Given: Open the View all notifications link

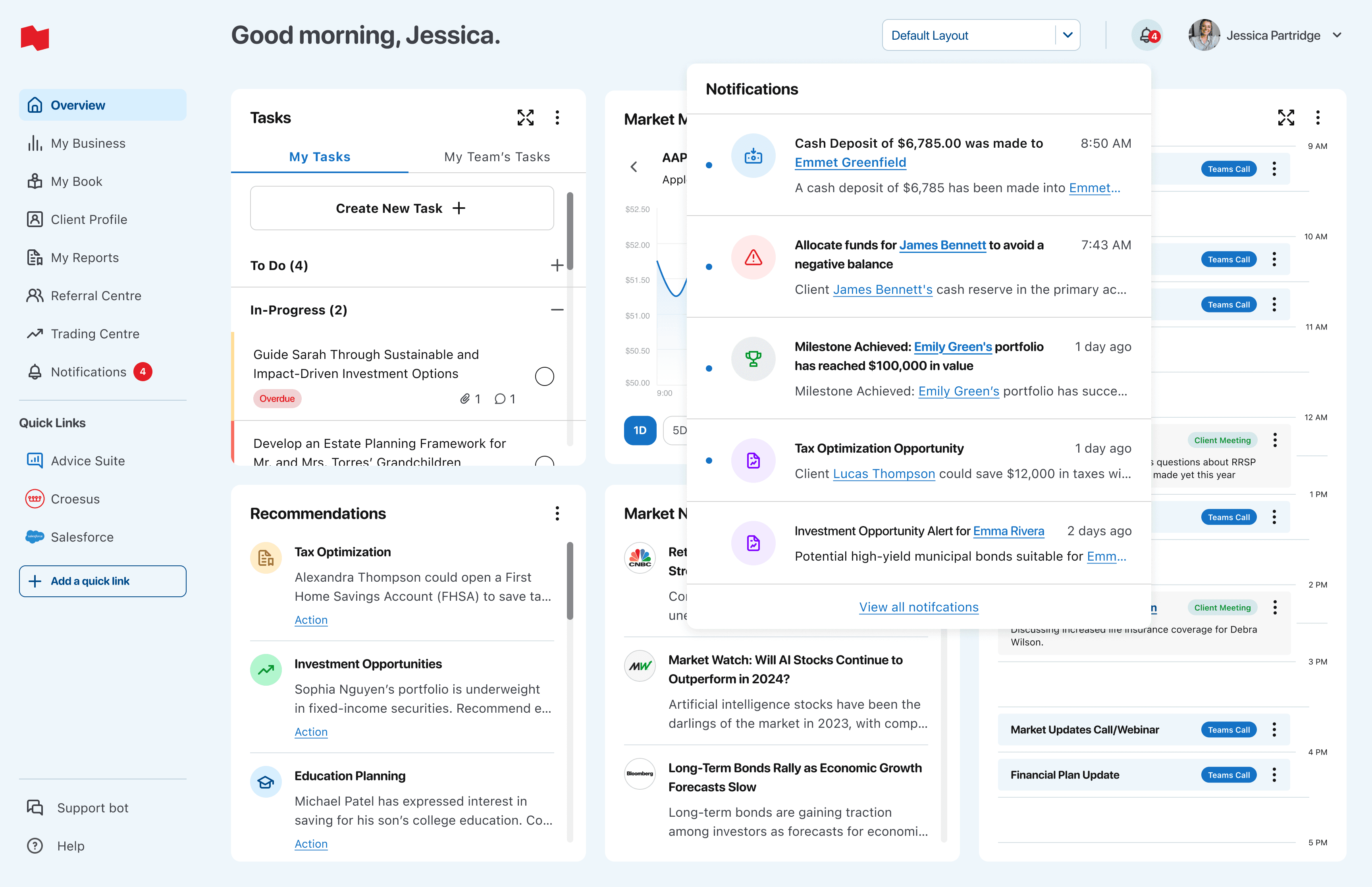Looking at the screenshot, I should [918, 607].
